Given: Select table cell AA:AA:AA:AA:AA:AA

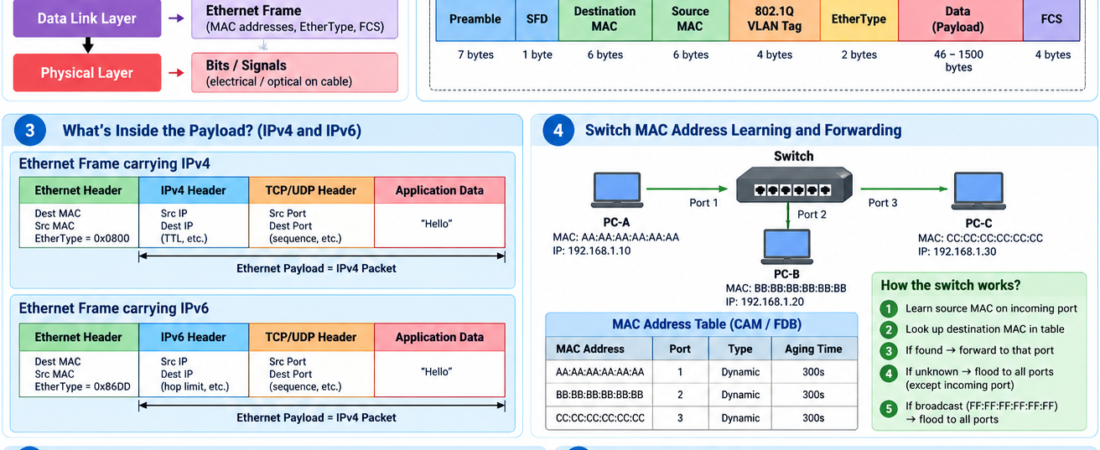Looking at the screenshot, I should (600, 372).
